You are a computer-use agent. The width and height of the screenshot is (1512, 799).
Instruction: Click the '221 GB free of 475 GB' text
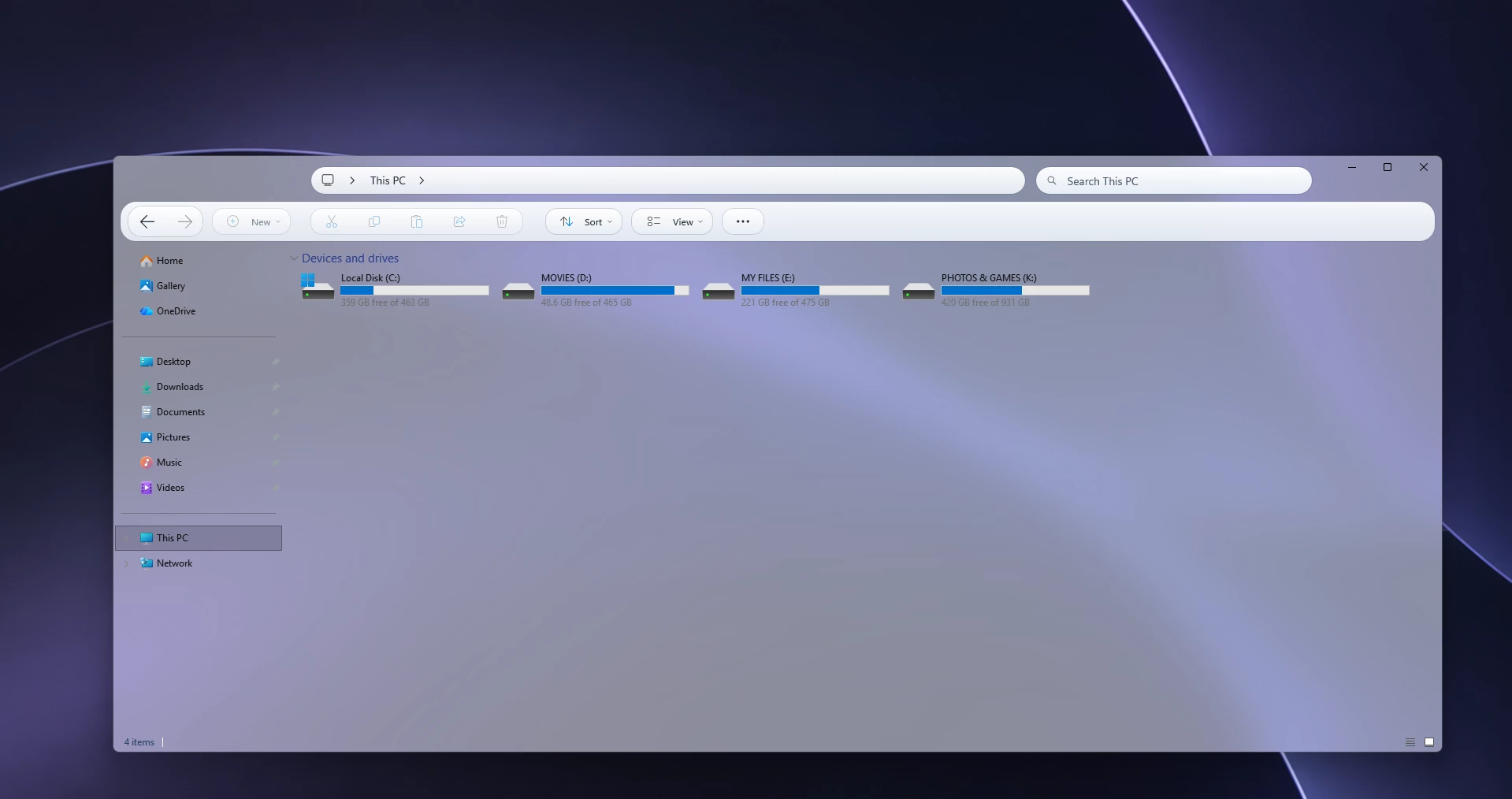(x=786, y=303)
